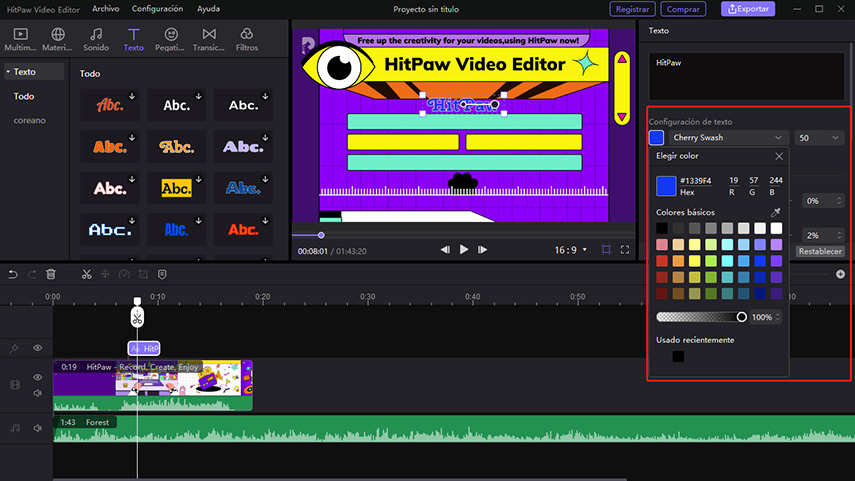Click the Restablecer button
Screen dimensions: 855x481
(820, 251)
